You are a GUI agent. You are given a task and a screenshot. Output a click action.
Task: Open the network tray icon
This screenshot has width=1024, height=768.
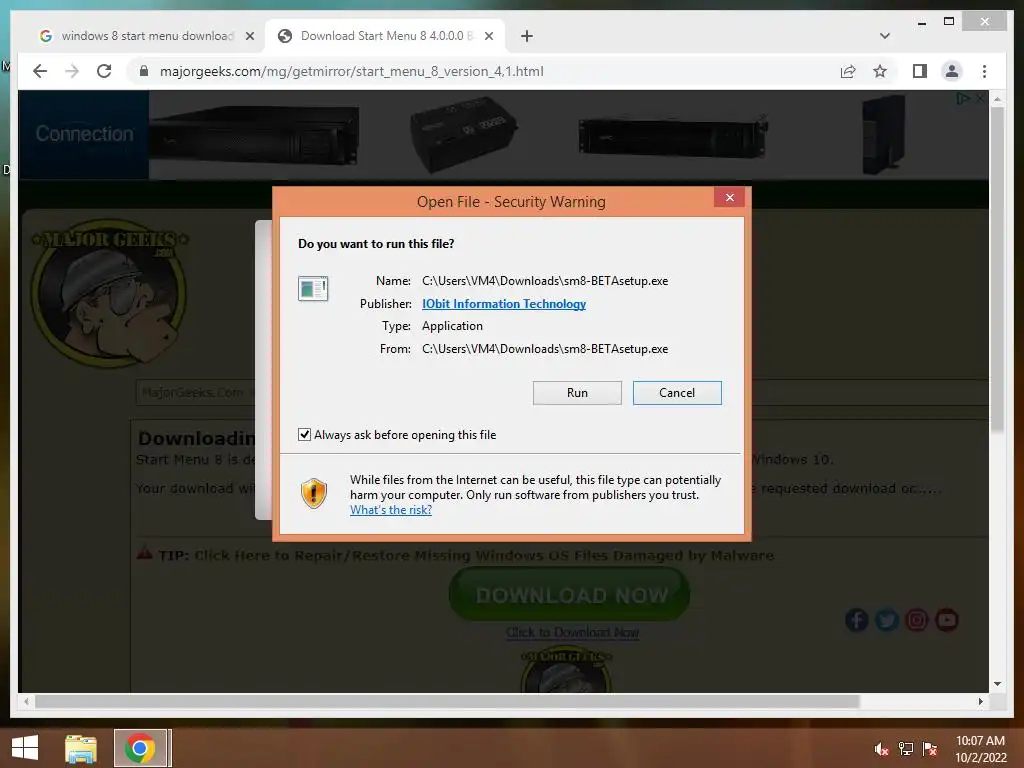pyautogui.click(x=906, y=749)
